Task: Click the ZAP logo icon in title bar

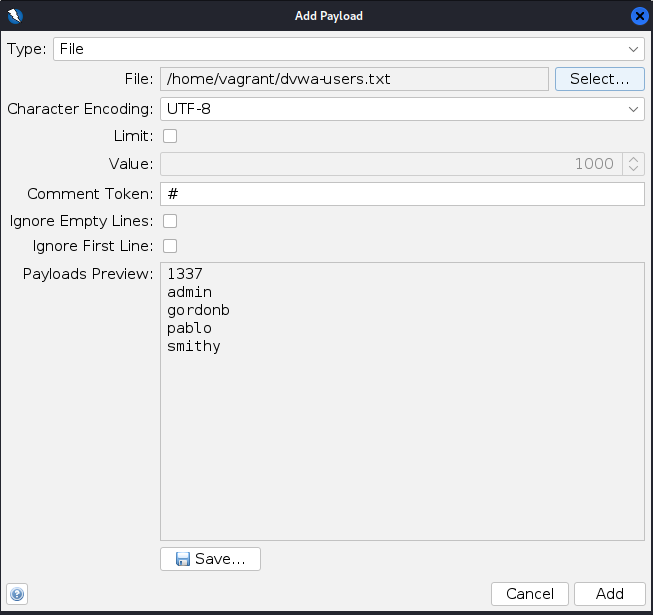Action: point(14,15)
